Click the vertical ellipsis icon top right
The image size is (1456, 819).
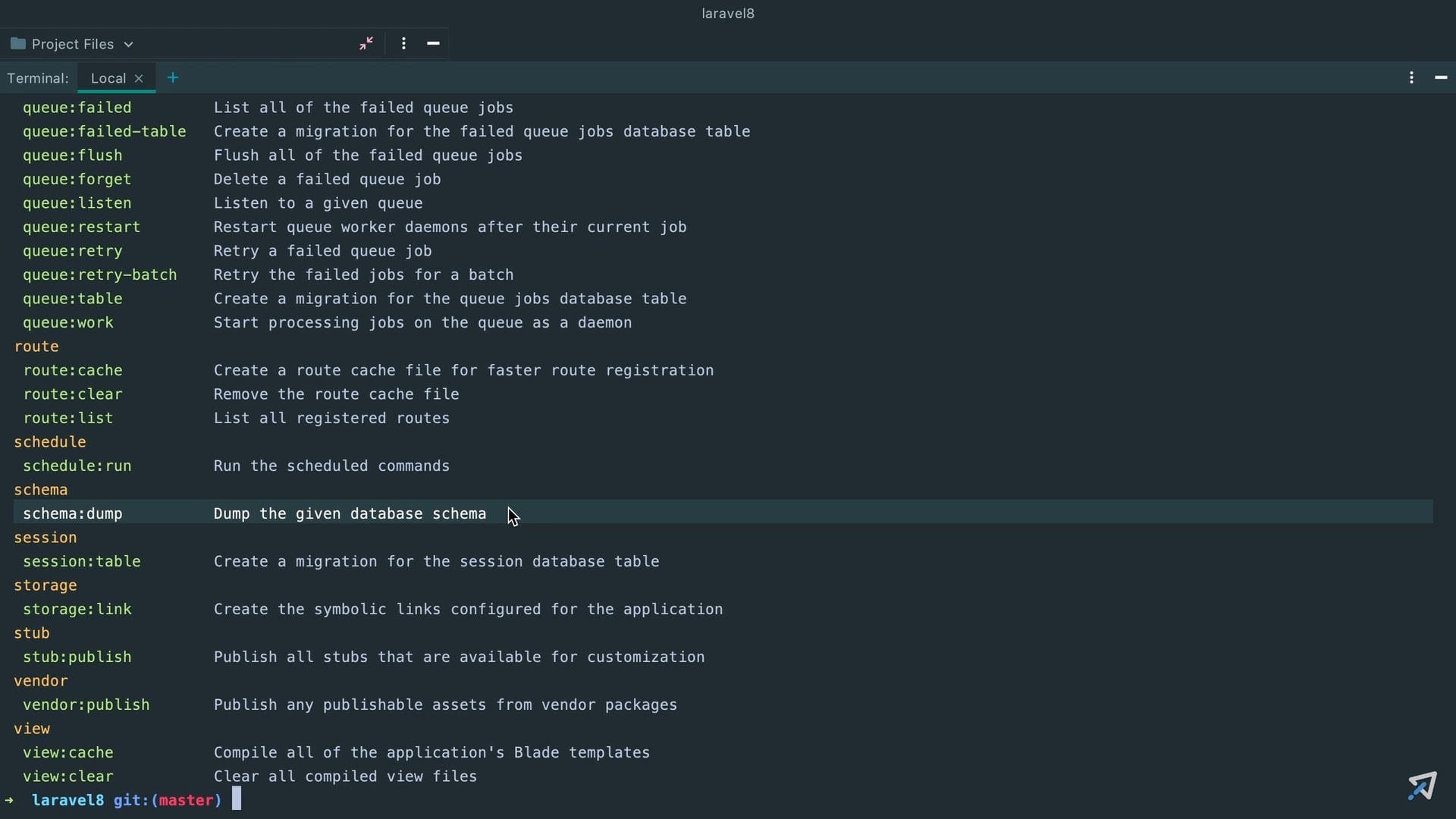[x=1411, y=77]
